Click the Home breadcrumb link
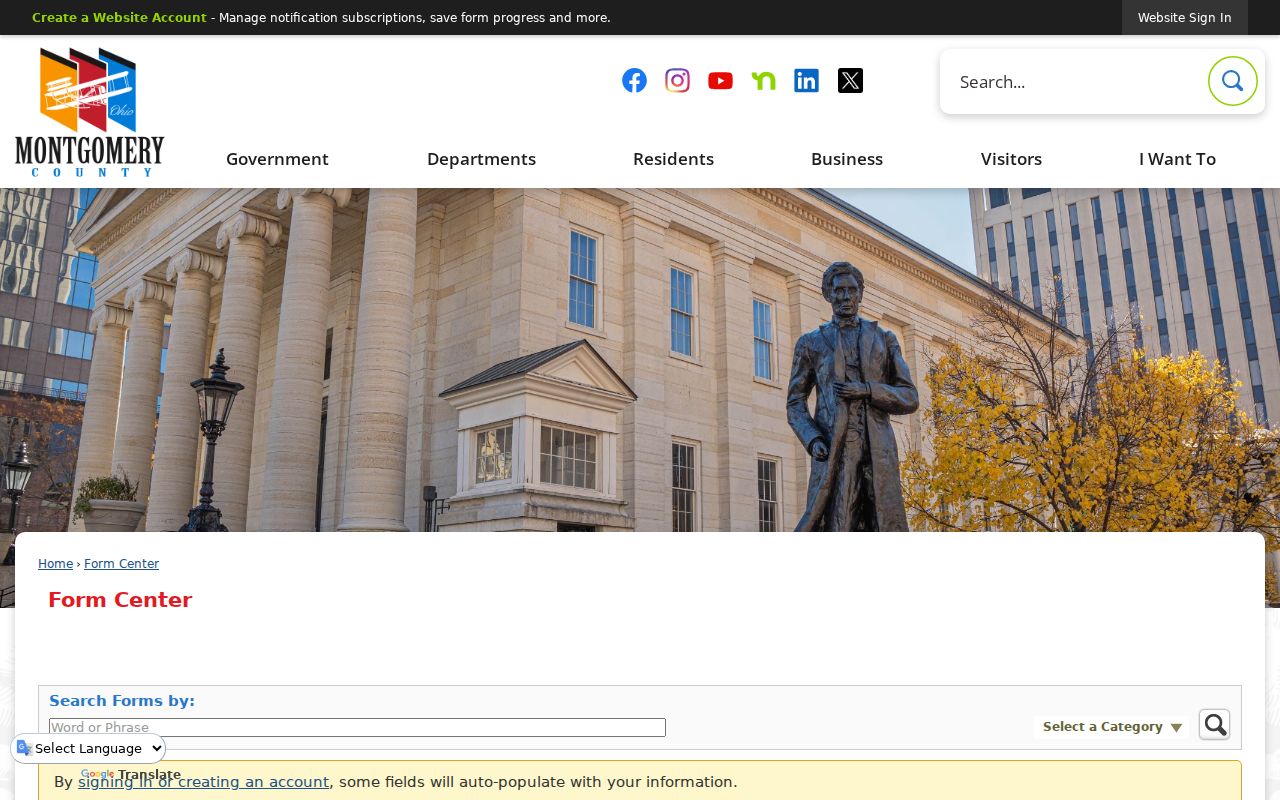 [x=55, y=564]
